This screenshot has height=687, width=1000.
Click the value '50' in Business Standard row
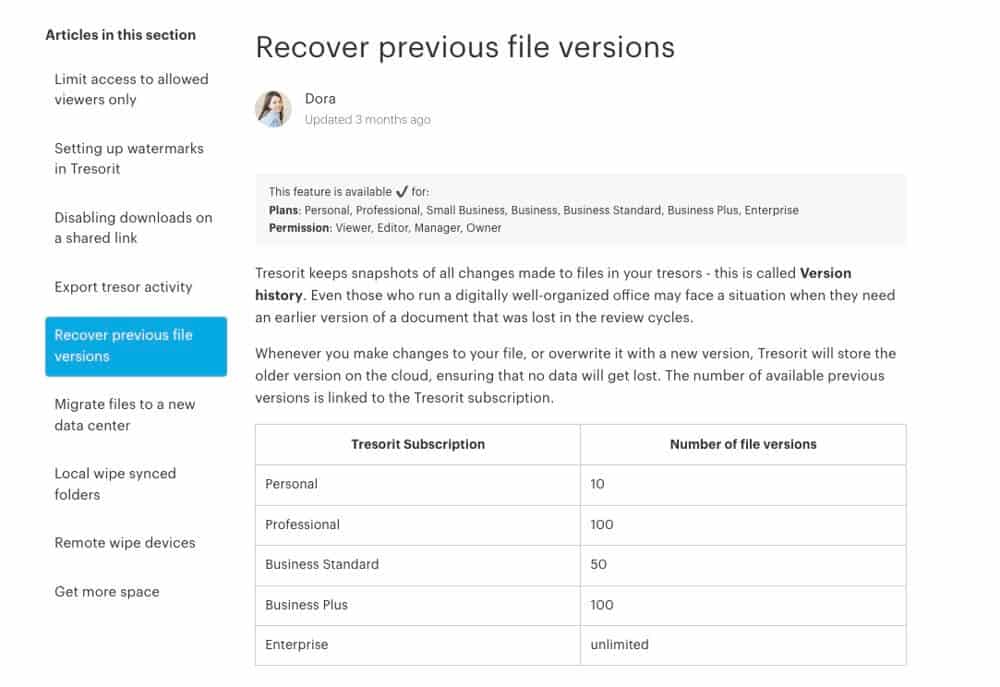[x=599, y=565]
